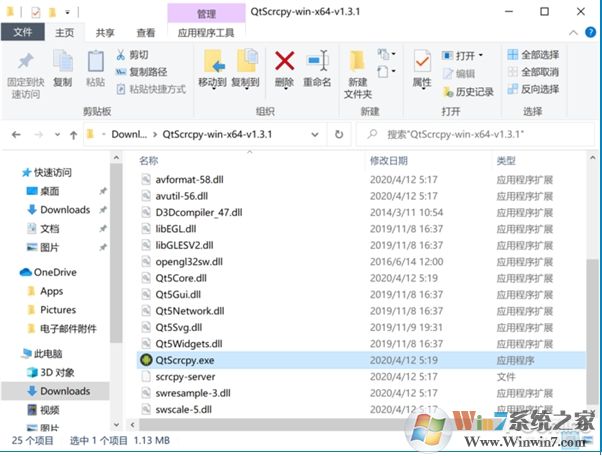
Task: Open Apps folder under OneDrive
Action: point(46,291)
